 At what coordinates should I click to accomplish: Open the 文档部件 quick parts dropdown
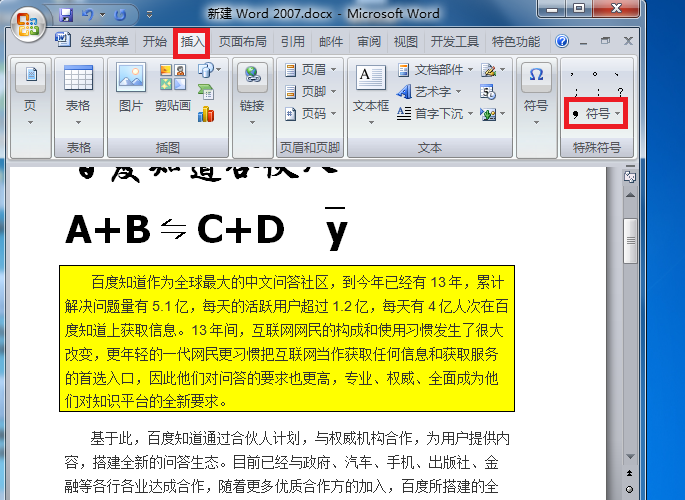436,69
